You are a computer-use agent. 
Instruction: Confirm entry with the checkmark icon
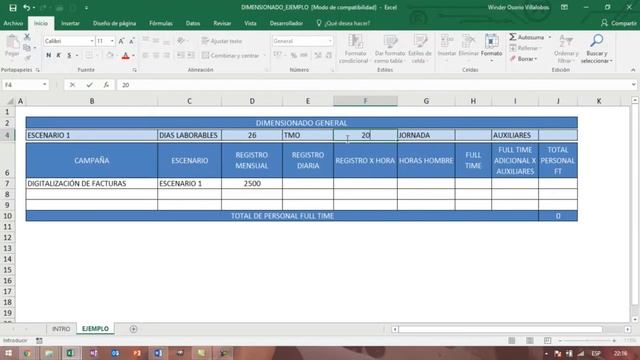click(x=89, y=84)
